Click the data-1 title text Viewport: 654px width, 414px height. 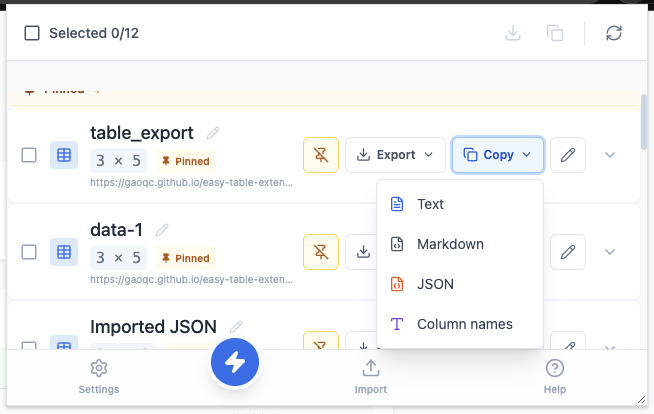(116, 230)
